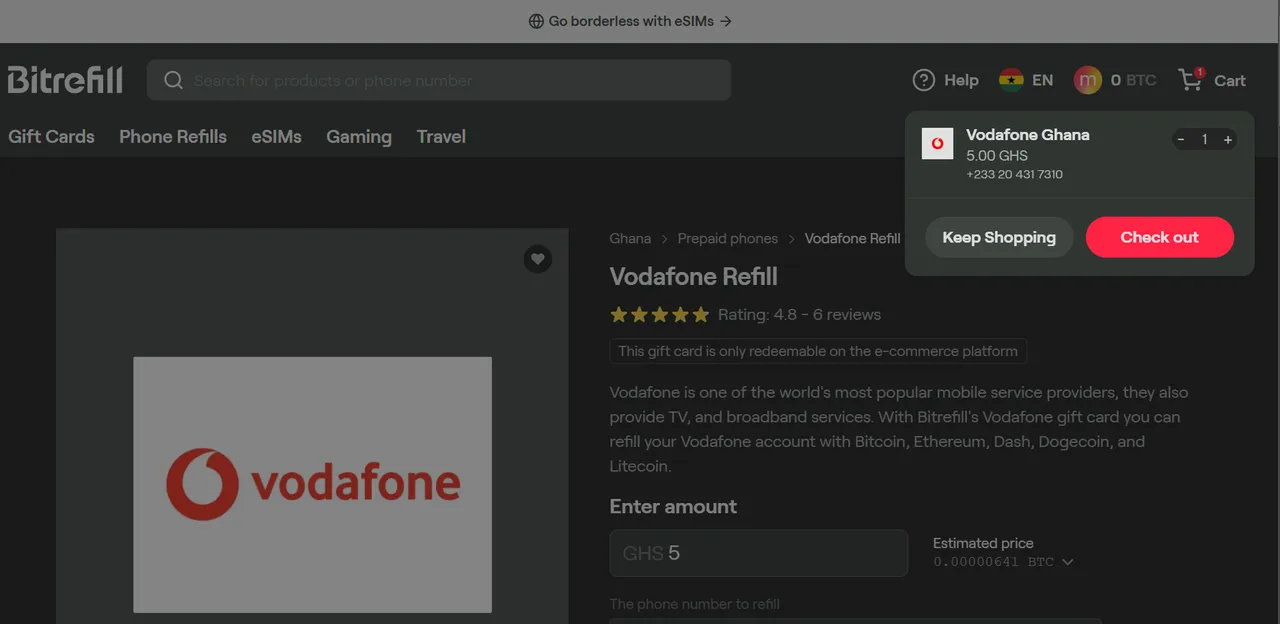Click the Vodafone Refill breadcrumb

pos(853,238)
